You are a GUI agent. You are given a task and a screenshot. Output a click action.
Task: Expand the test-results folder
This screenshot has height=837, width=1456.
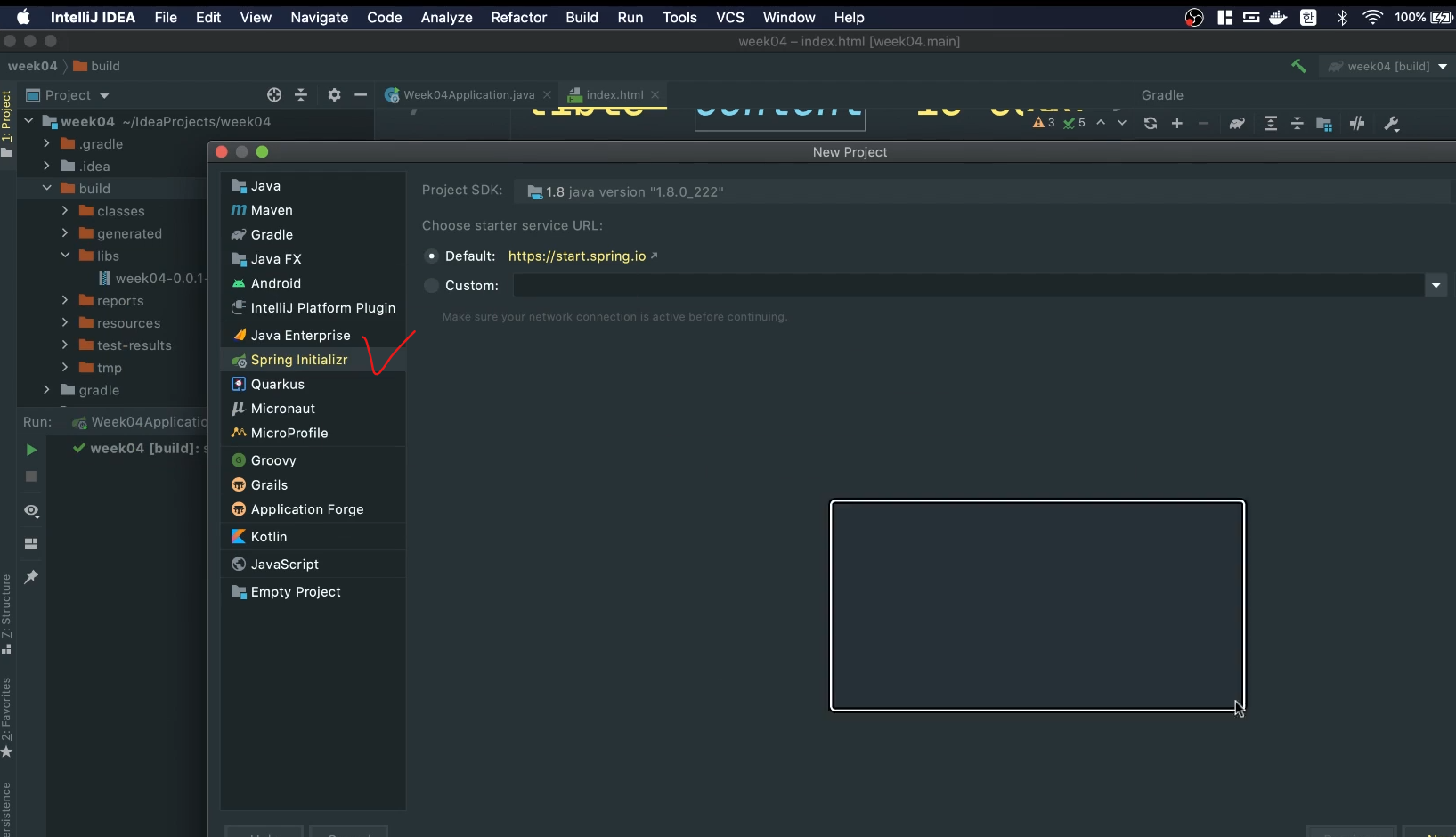pos(65,345)
